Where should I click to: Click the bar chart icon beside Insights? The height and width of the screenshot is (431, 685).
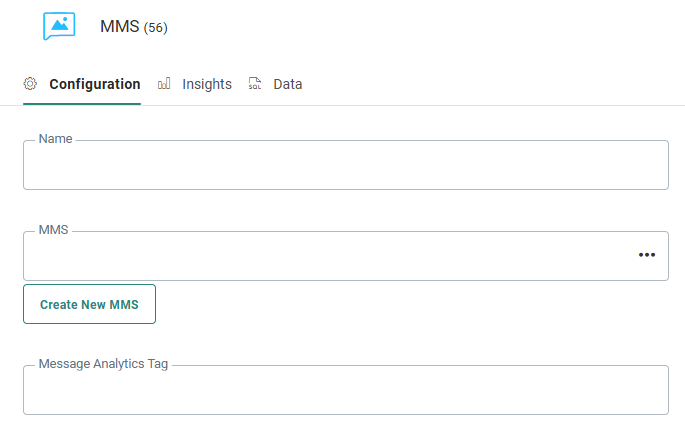pos(164,84)
